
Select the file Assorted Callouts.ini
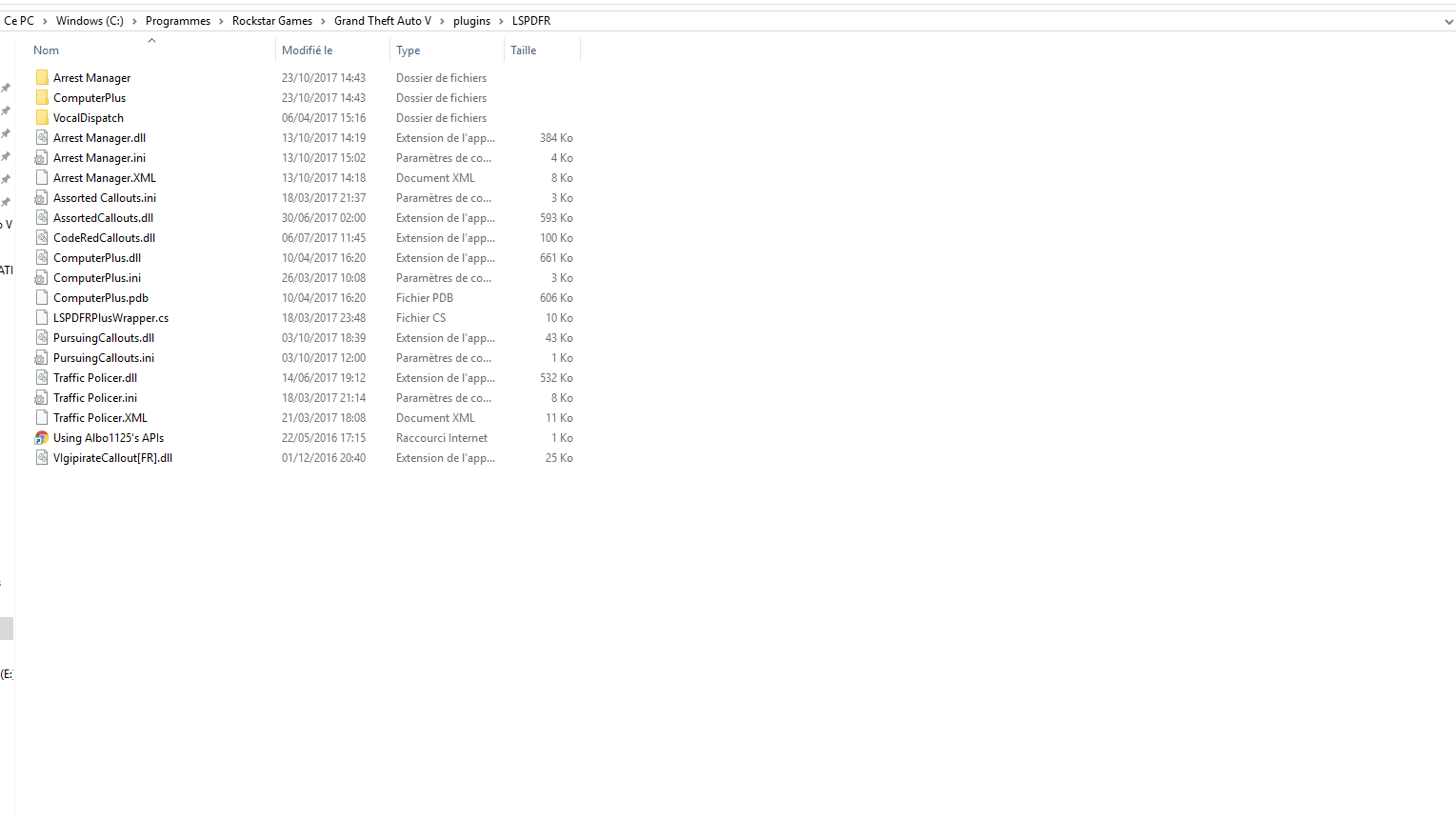coord(105,198)
